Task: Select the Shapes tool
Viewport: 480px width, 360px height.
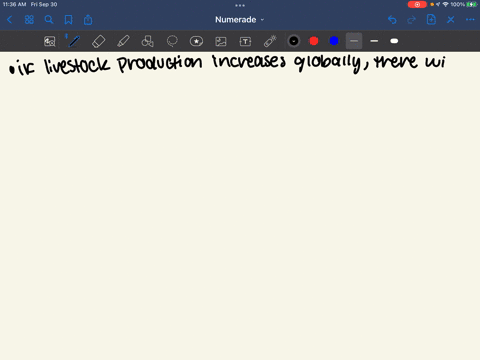Action: click(147, 41)
